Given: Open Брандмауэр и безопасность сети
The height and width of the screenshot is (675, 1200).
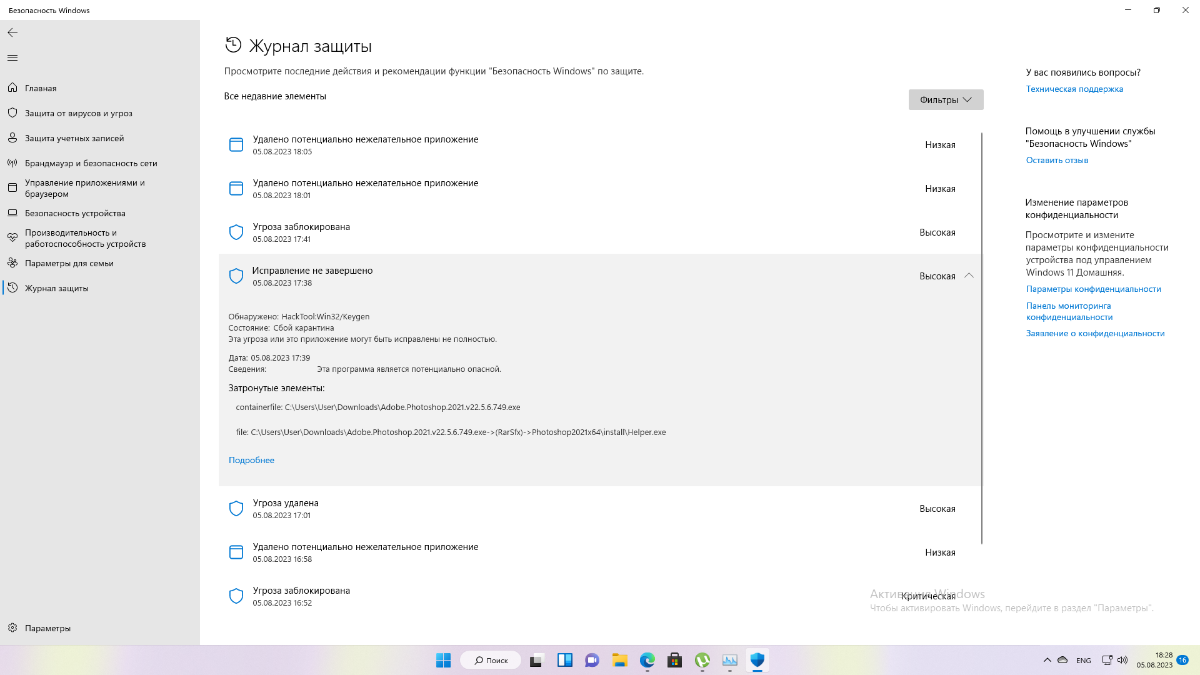Looking at the screenshot, I should tap(91, 163).
